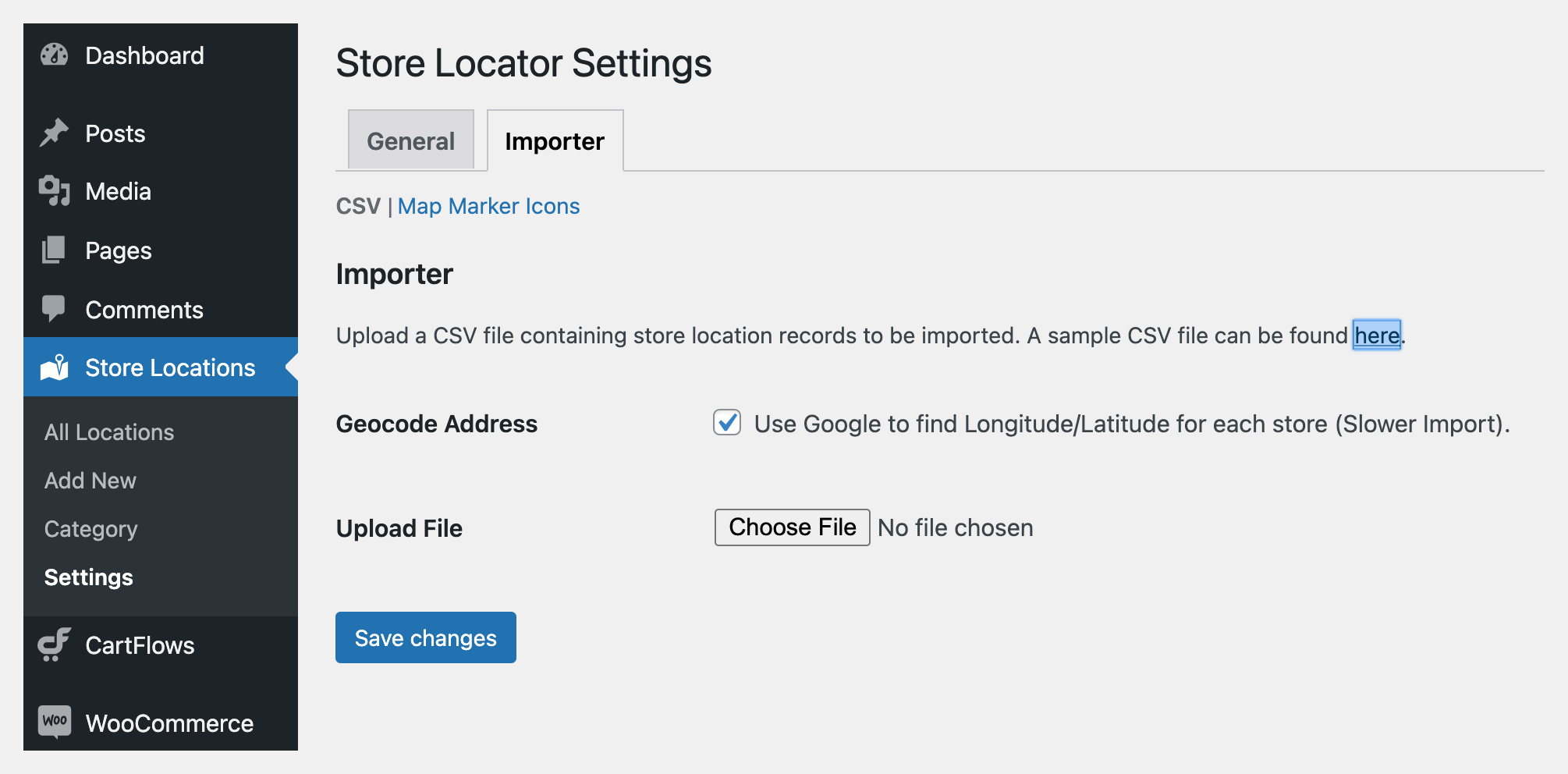
Task: Open All Locations submenu item
Action: (x=109, y=432)
